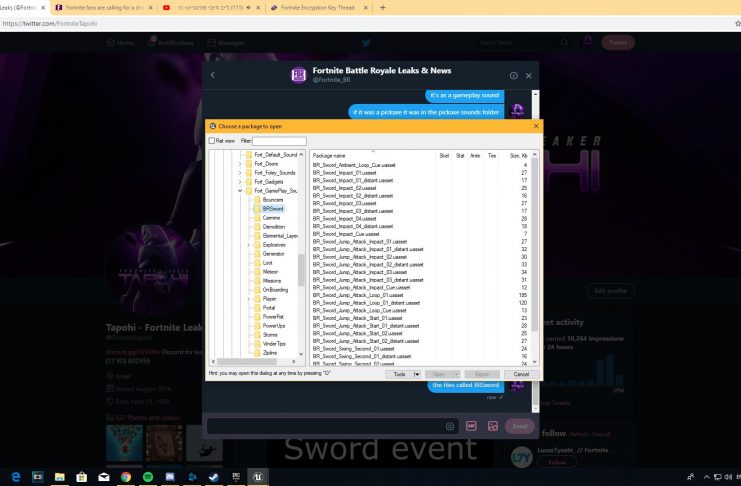Click the Meteor folder icon

click(257, 271)
